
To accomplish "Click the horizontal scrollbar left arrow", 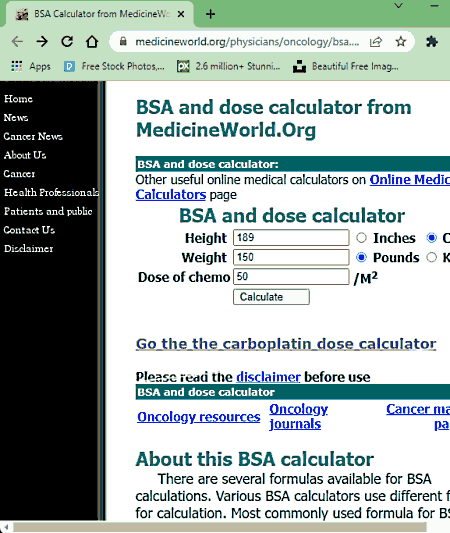I will click(x=6, y=527).
